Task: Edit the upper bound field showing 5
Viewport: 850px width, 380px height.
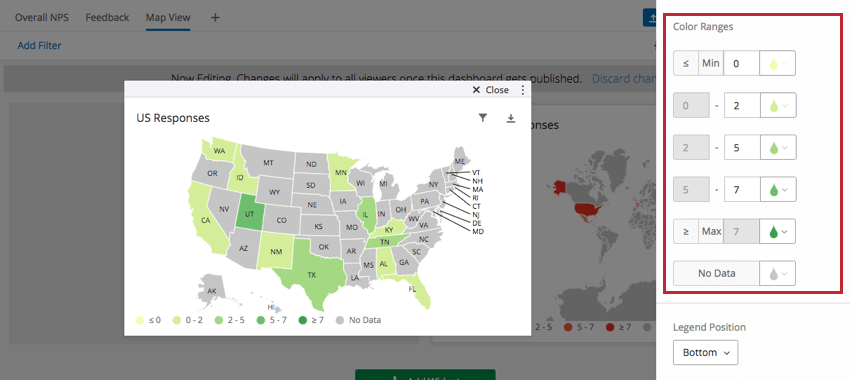Action: click(x=742, y=147)
